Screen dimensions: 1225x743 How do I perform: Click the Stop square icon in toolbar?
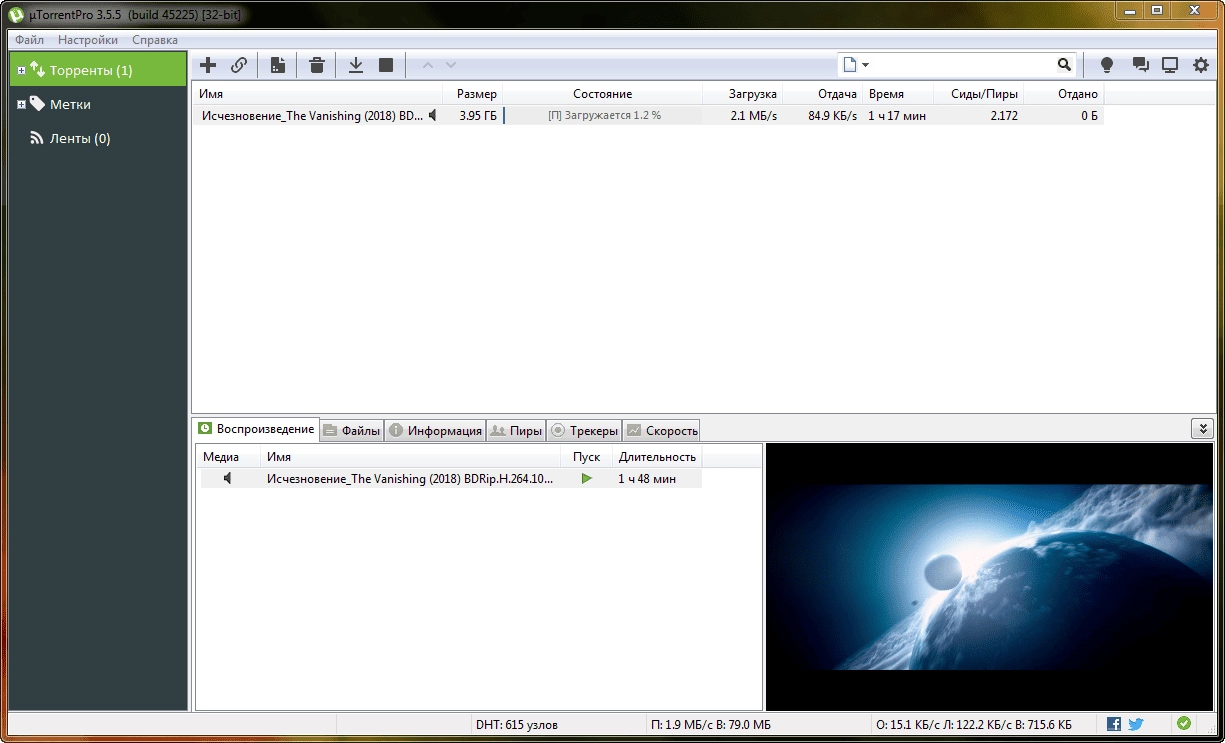[x=386, y=65]
